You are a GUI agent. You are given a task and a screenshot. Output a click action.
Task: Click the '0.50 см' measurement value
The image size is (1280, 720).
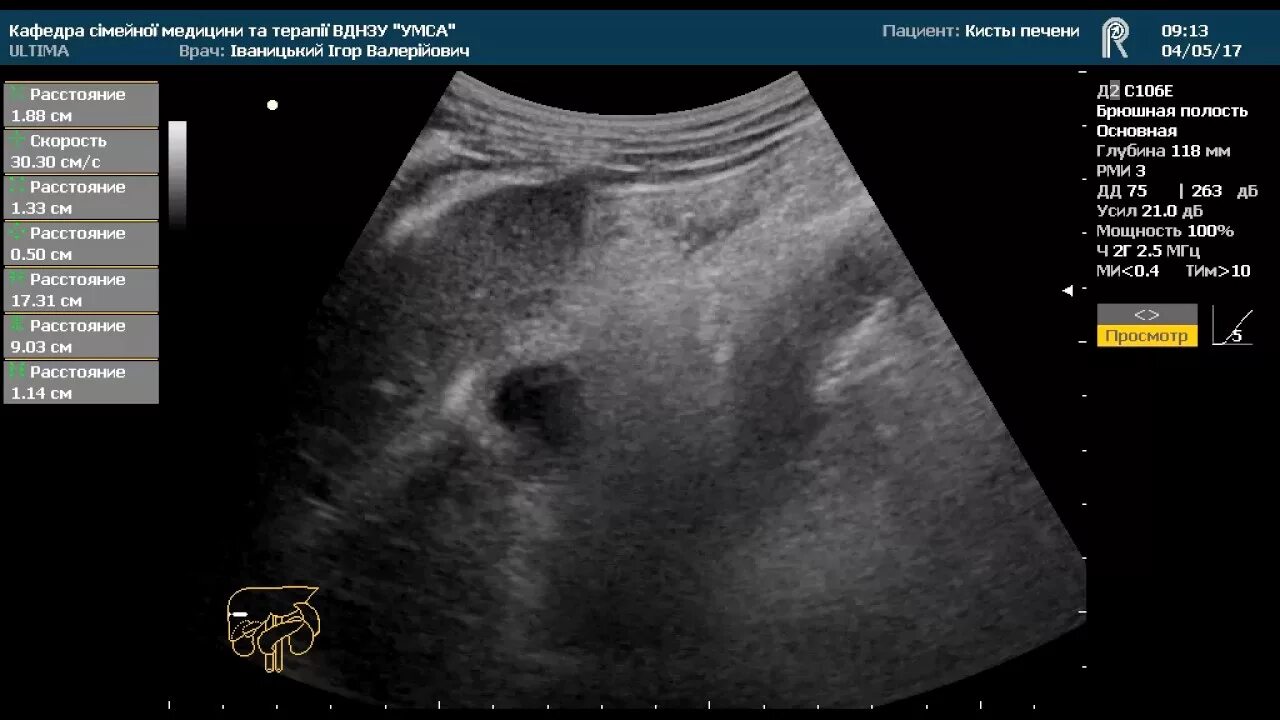[41, 255]
